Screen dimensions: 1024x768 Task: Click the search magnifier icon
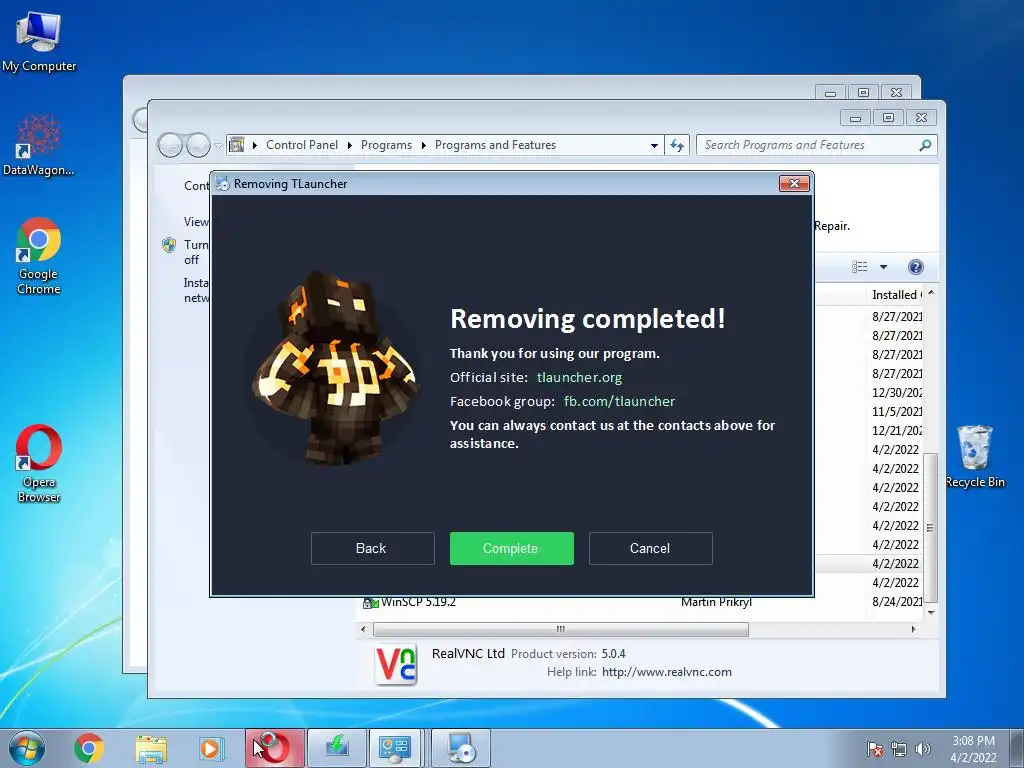(925, 145)
